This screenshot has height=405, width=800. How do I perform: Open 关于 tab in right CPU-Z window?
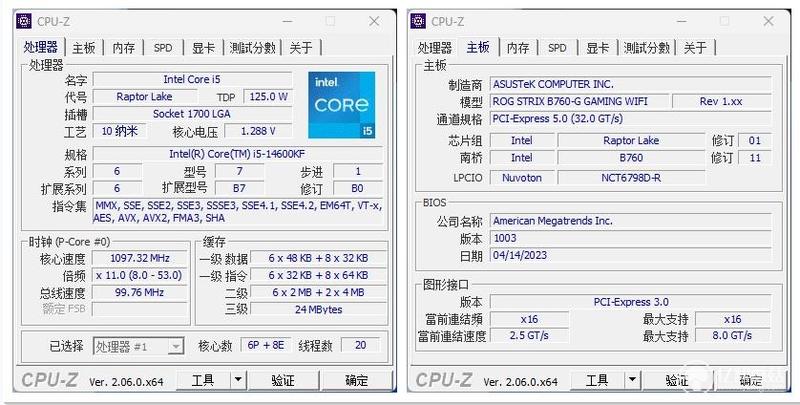pyautogui.click(x=695, y=48)
